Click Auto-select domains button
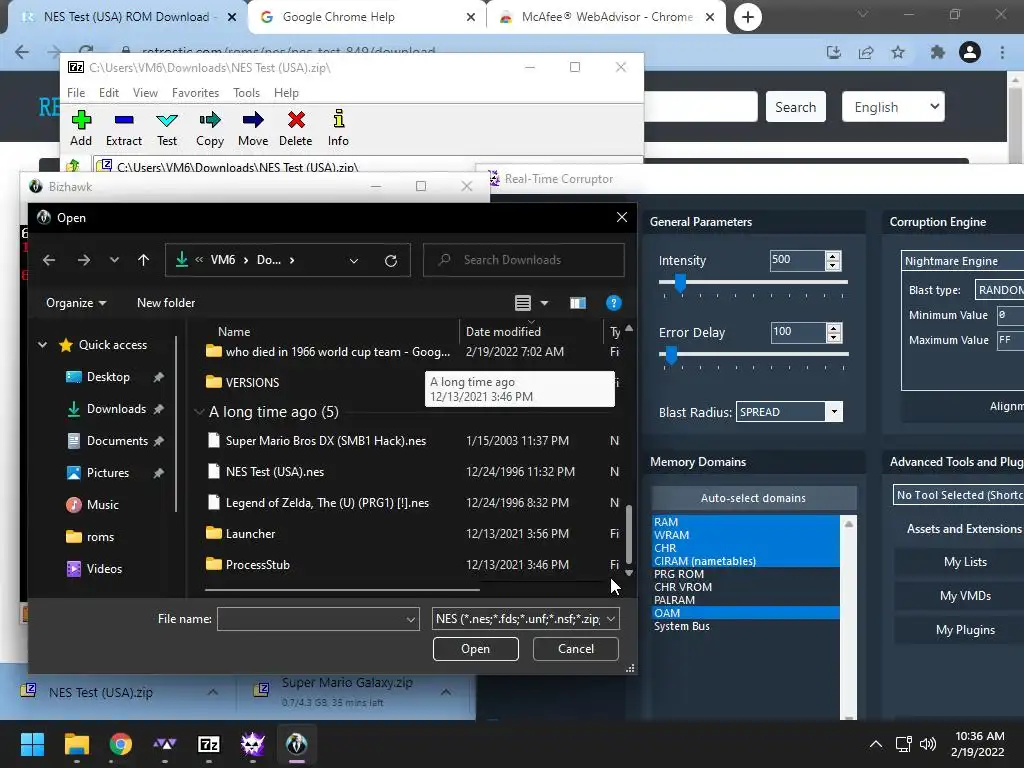The height and width of the screenshot is (768, 1024). 754,498
